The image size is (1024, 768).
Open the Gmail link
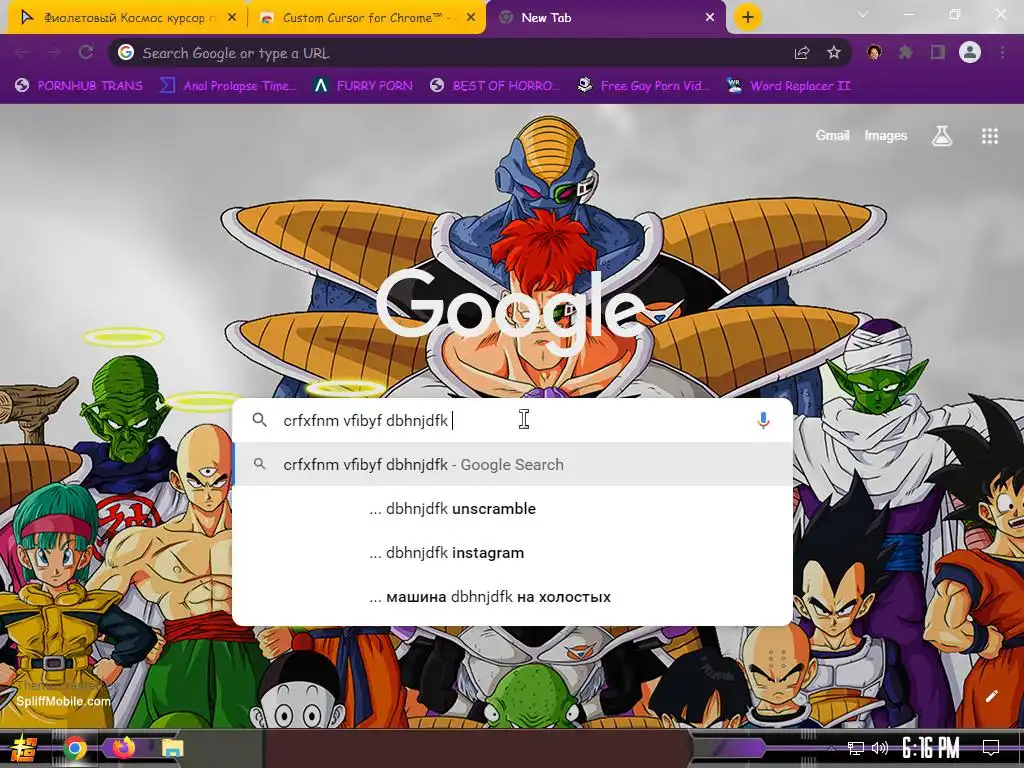pyautogui.click(x=832, y=135)
